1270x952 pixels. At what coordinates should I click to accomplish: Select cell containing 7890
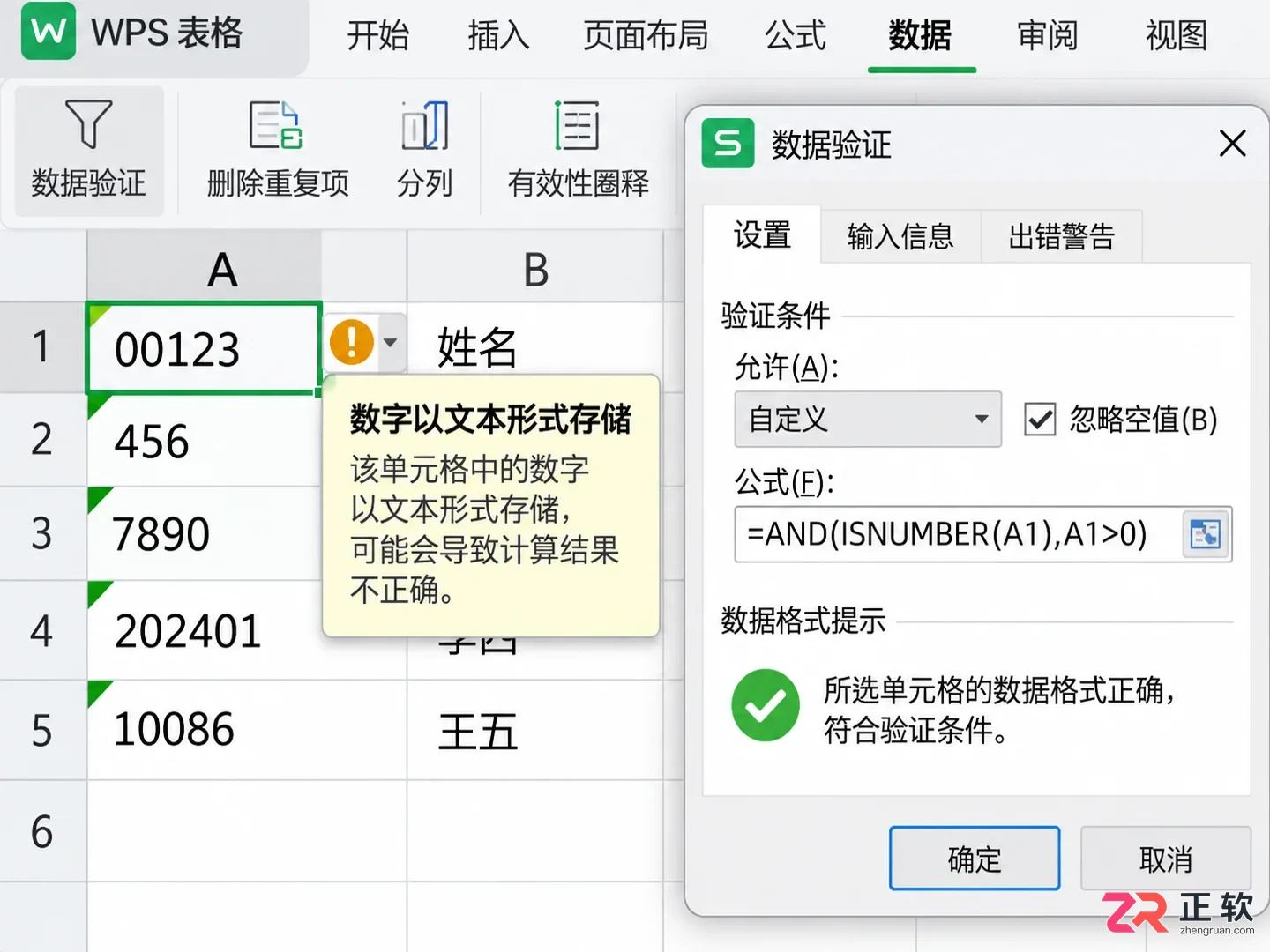(205, 533)
